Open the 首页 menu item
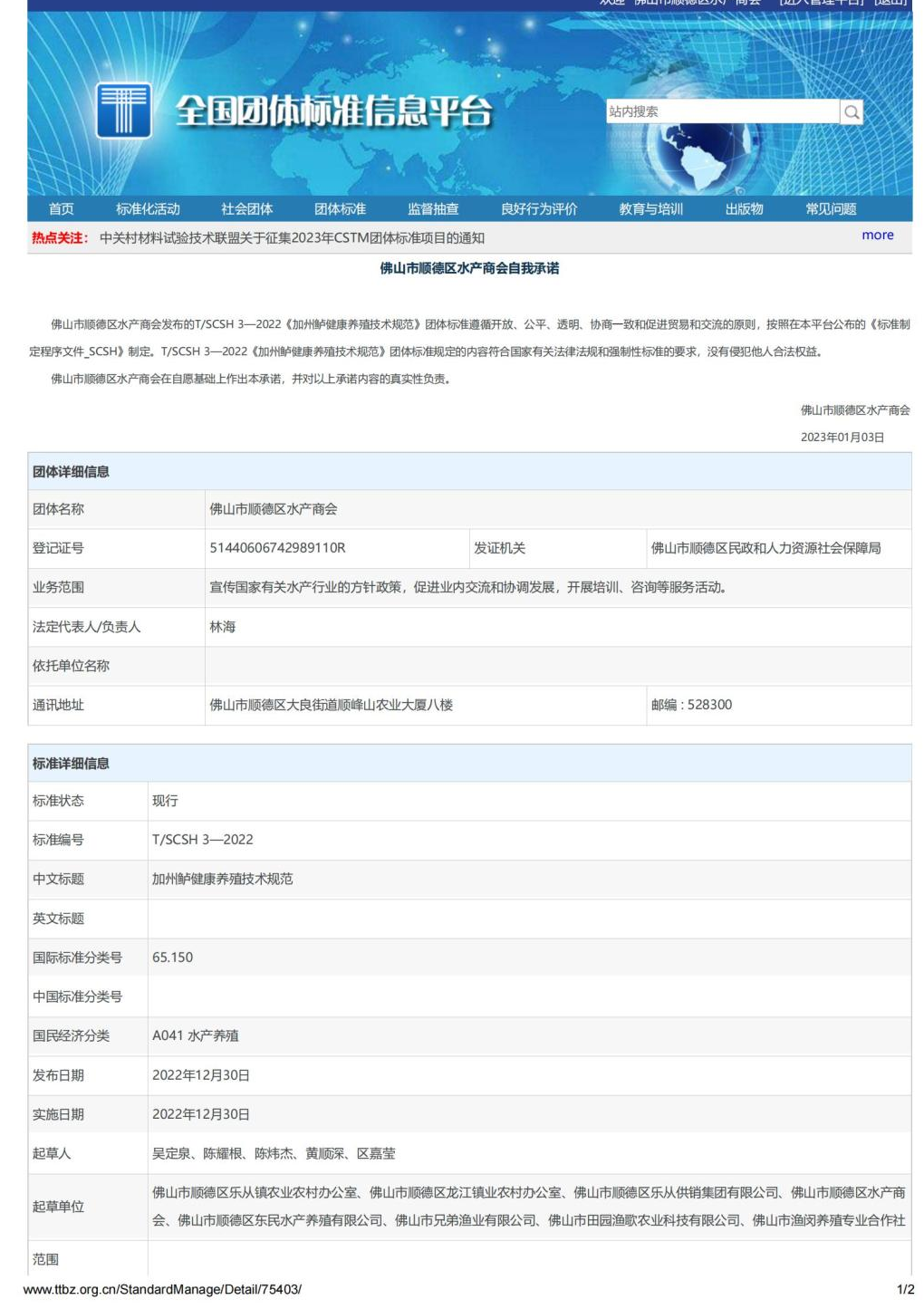The image size is (924, 1309). coord(62,209)
